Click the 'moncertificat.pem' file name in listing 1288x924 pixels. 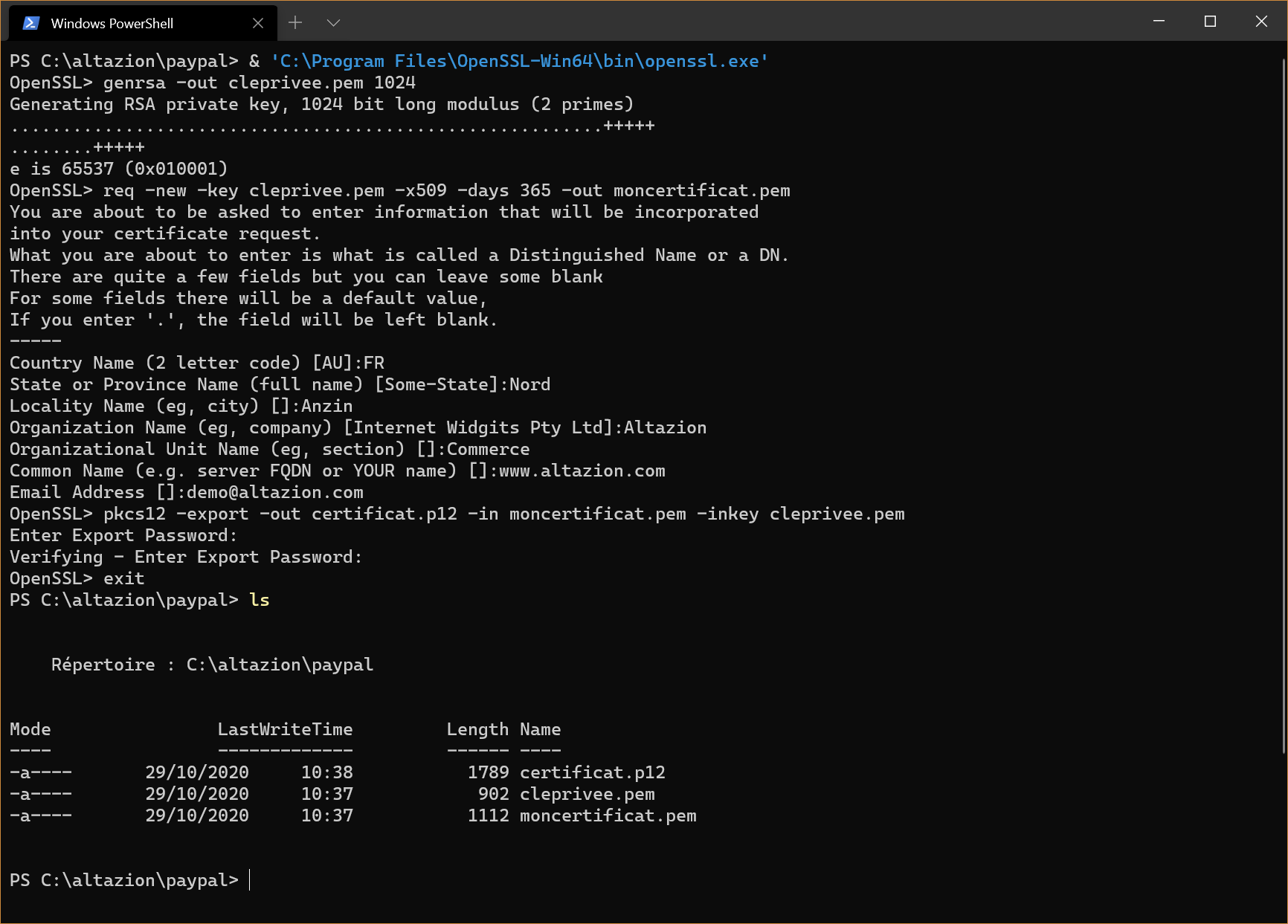pyautogui.click(x=608, y=815)
